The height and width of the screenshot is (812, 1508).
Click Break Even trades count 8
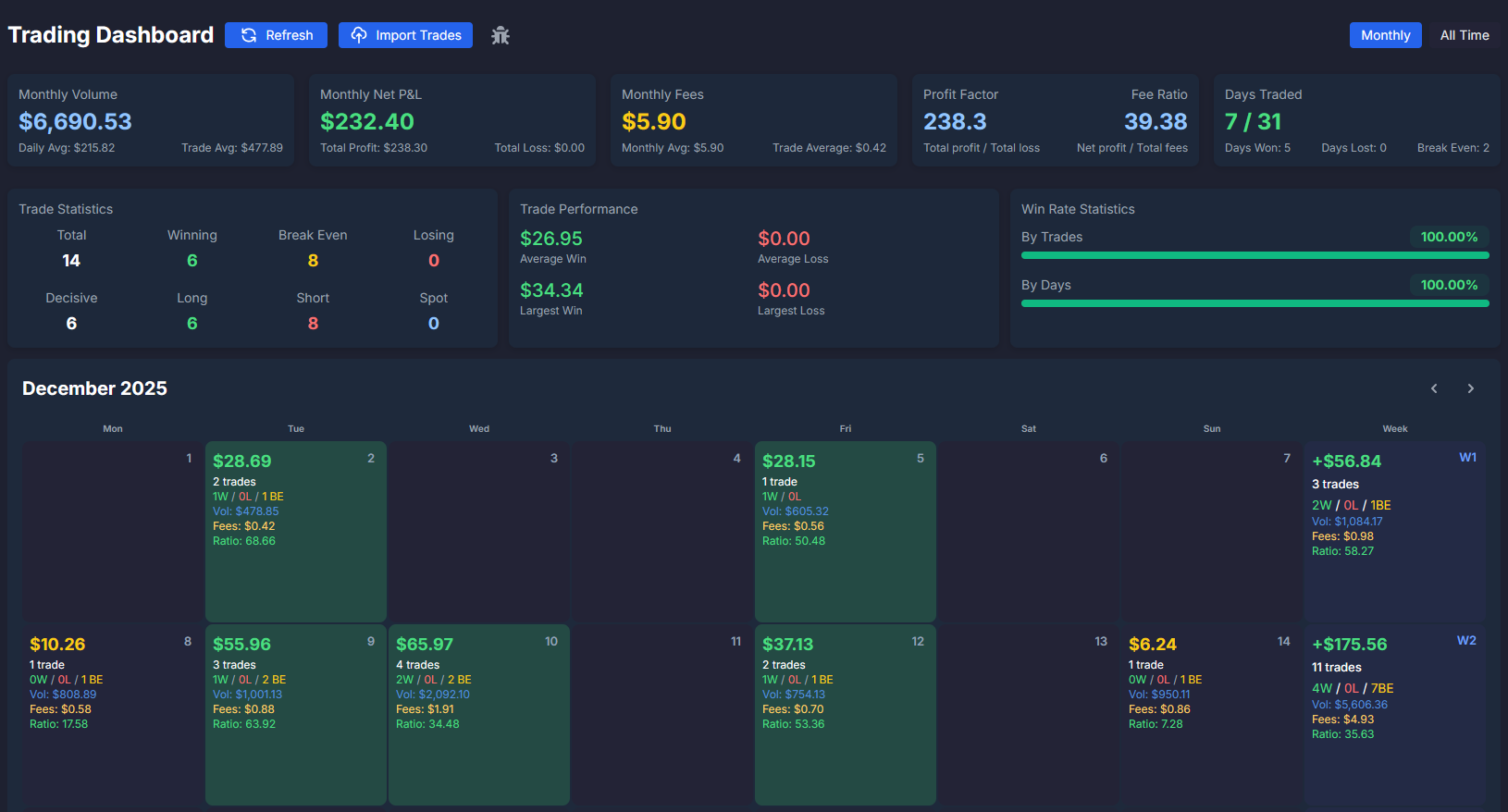click(x=313, y=261)
